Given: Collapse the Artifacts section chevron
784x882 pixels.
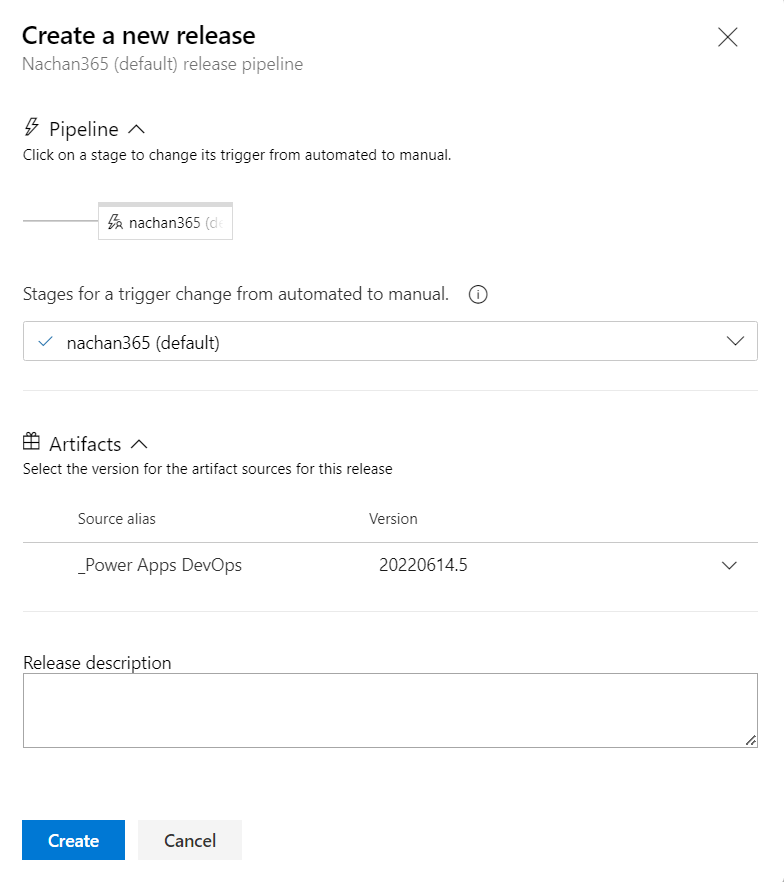Looking at the screenshot, I should click(139, 444).
